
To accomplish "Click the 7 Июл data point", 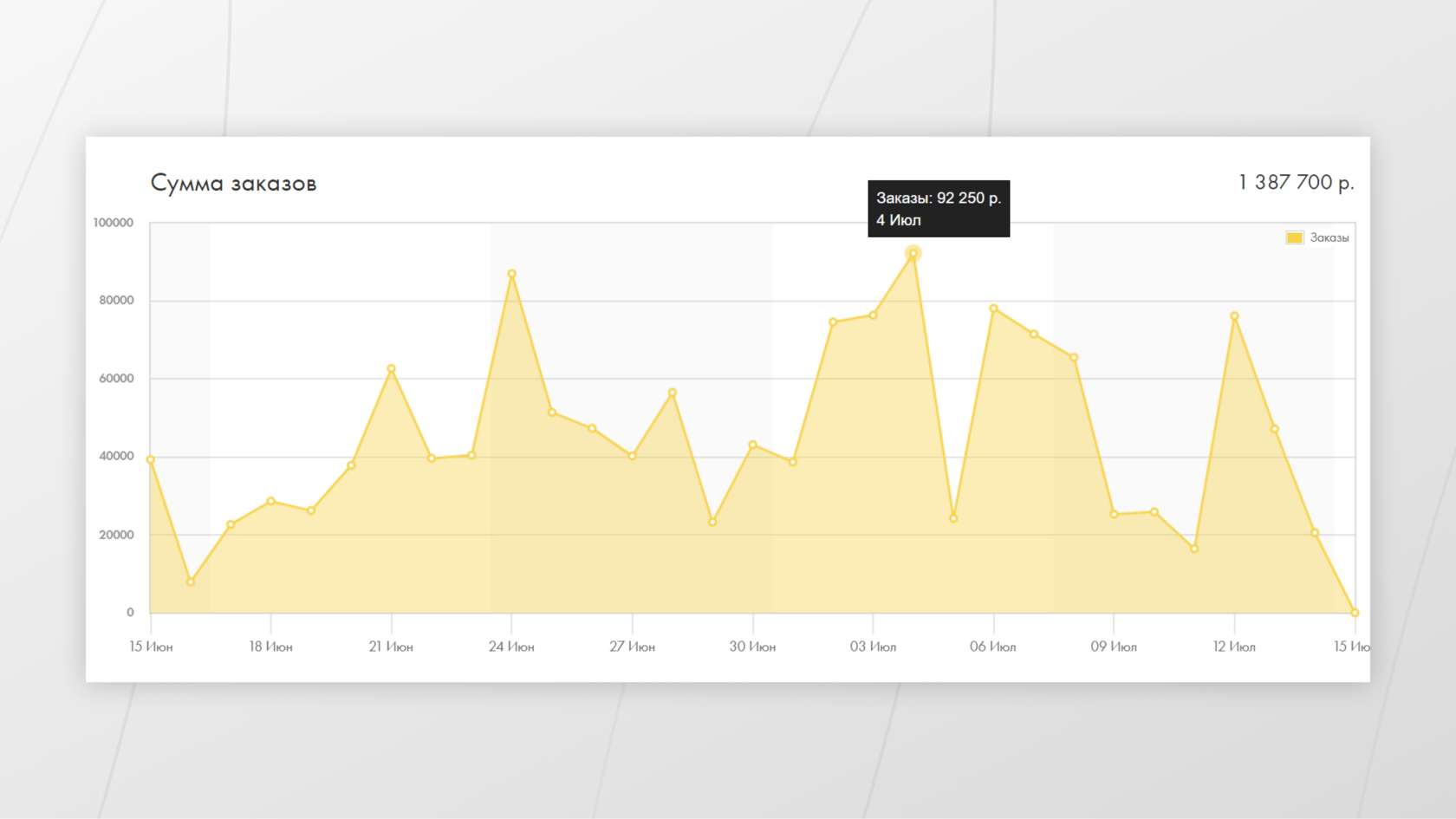I will click(x=1034, y=334).
